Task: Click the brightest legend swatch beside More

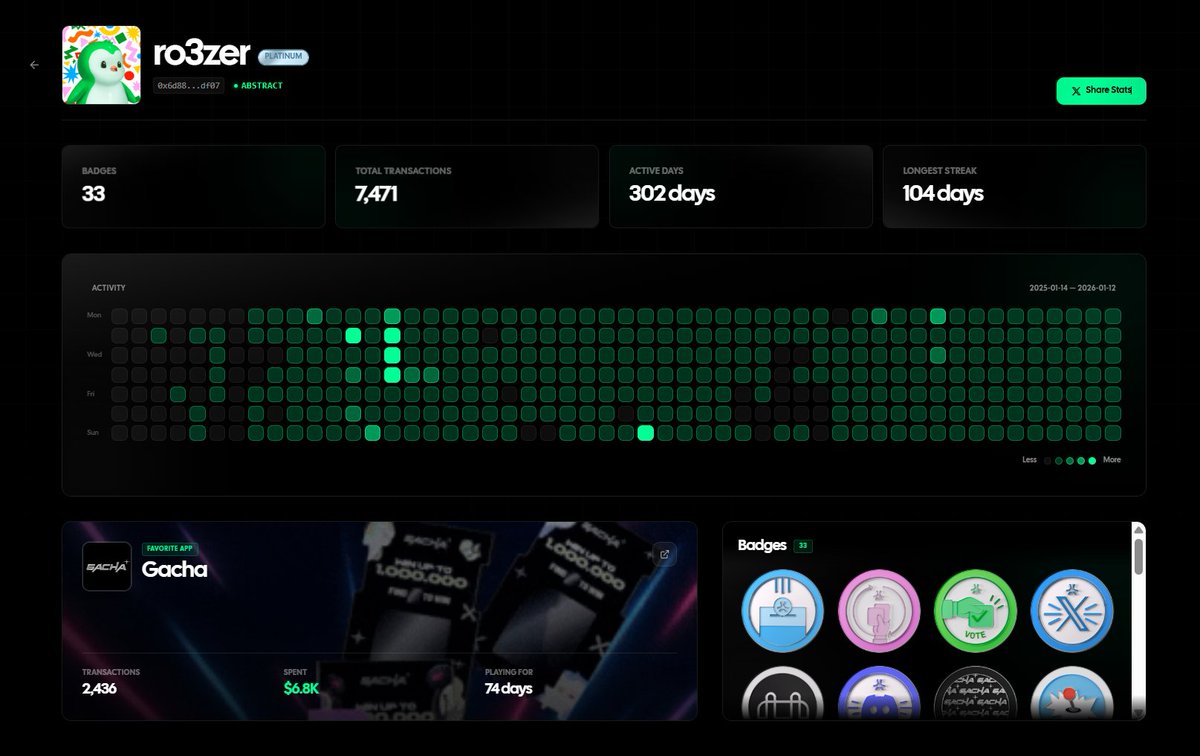Action: [1092, 461]
